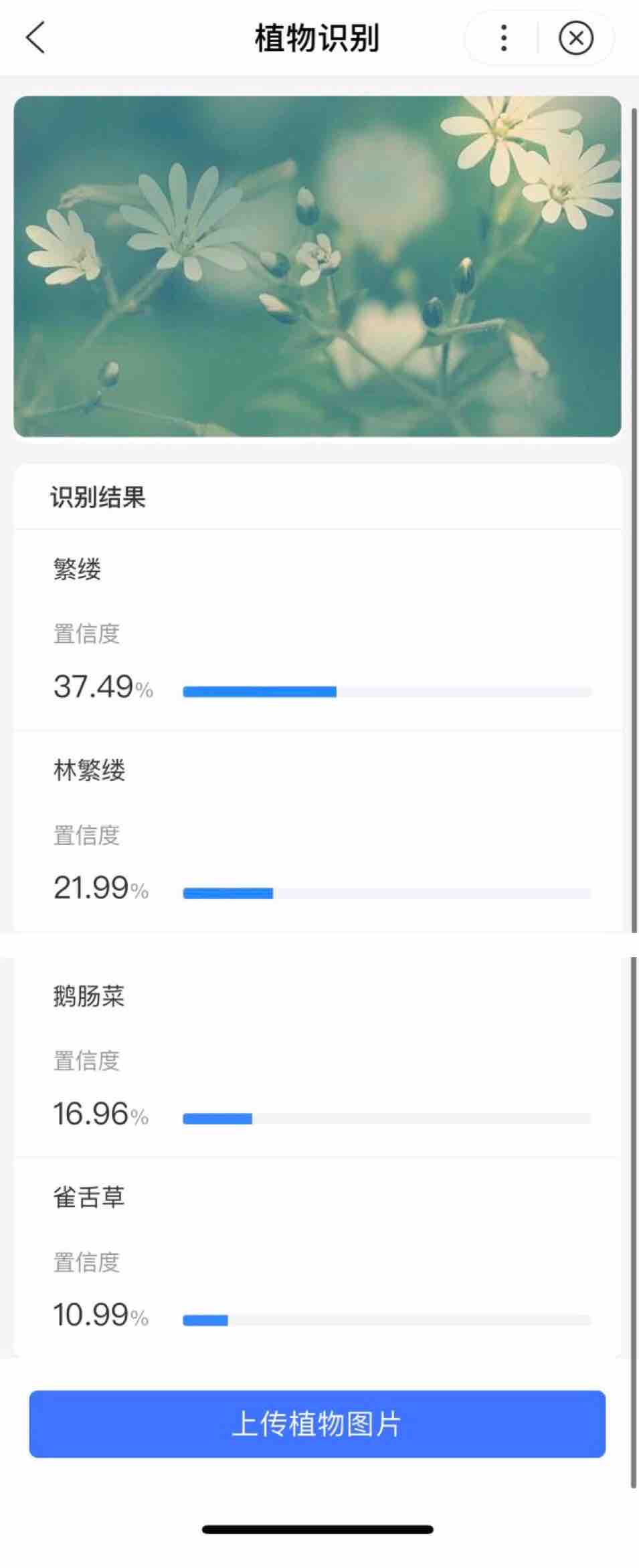Open the three-dot more options menu
This screenshot has width=639, height=1568.
coord(503,37)
